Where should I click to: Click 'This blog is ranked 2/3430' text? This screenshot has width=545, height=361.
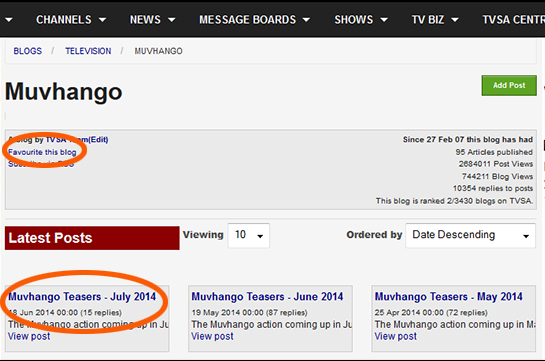coord(454,201)
